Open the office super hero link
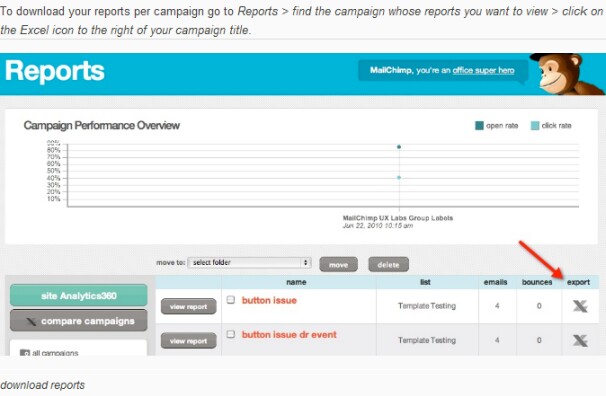Screen dimensions: 606x396 [x=483, y=70]
